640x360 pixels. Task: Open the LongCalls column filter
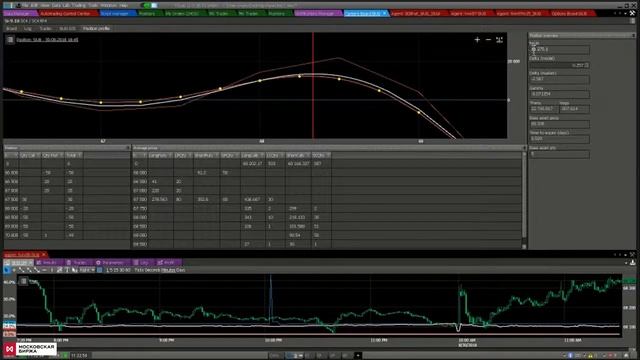tap(262, 155)
